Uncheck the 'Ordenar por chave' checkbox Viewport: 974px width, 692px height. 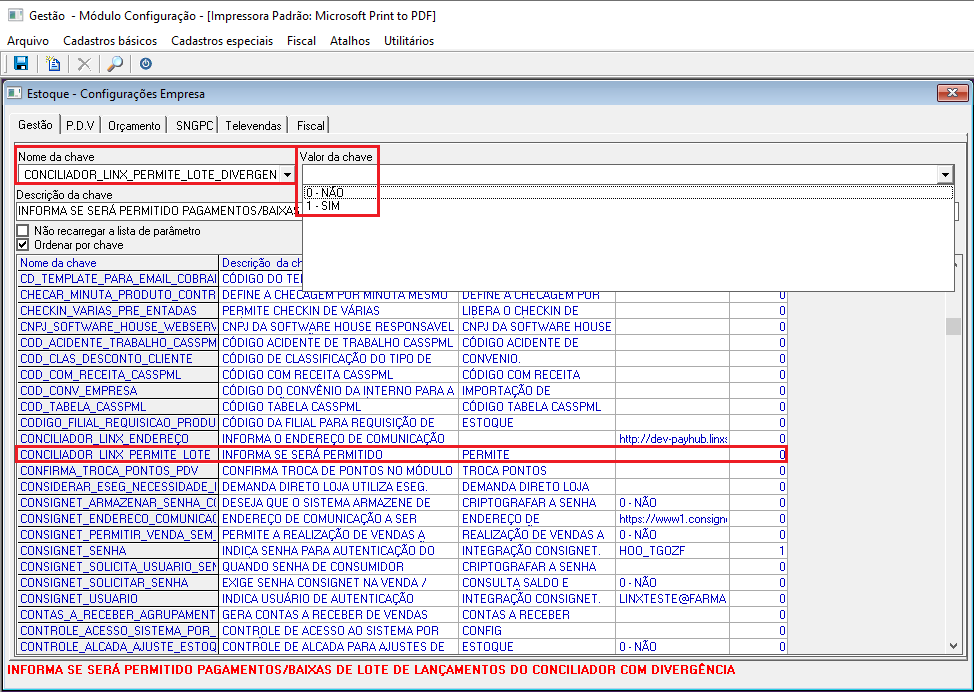[24, 244]
